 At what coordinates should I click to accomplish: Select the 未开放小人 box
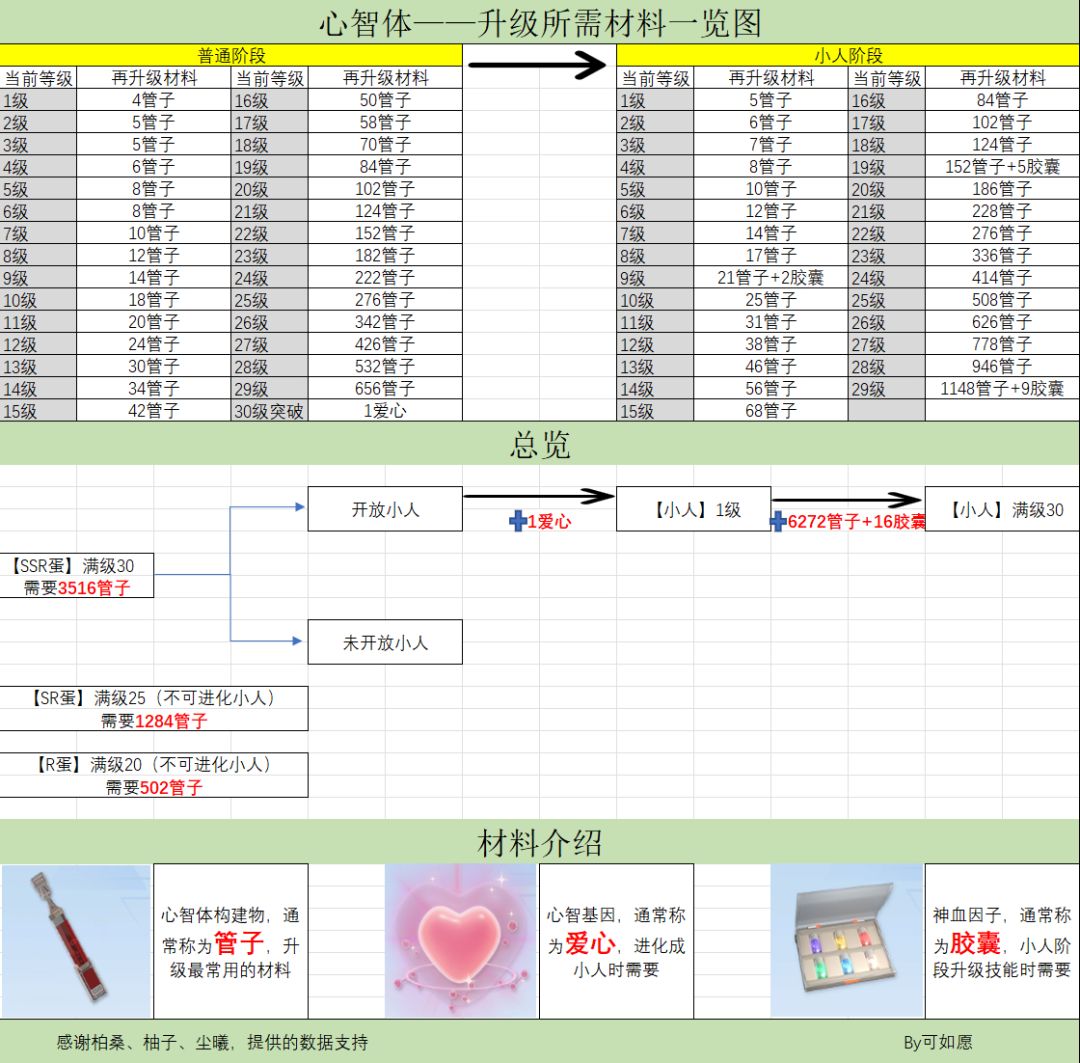385,642
